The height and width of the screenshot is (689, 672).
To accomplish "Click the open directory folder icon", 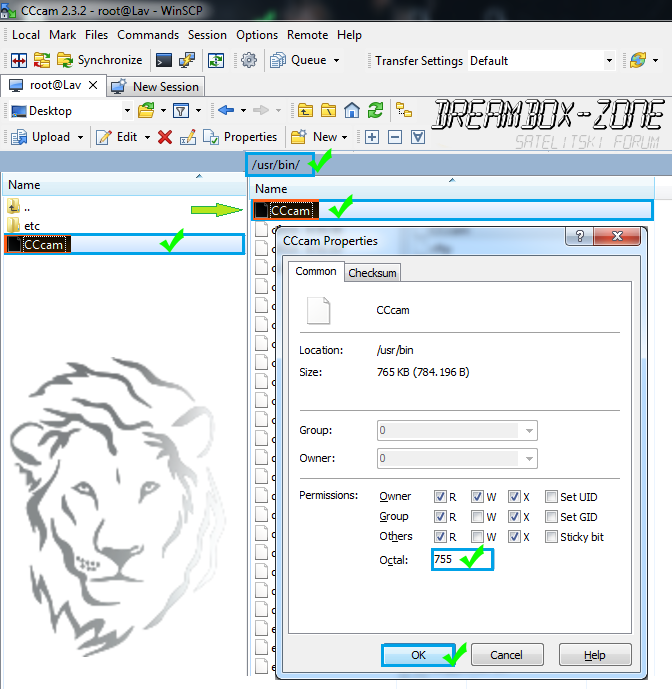I will pyautogui.click(x=146, y=111).
